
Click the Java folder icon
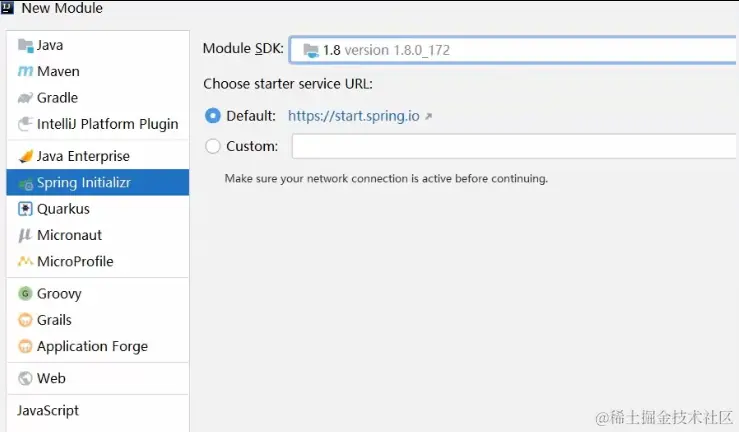(x=26, y=46)
